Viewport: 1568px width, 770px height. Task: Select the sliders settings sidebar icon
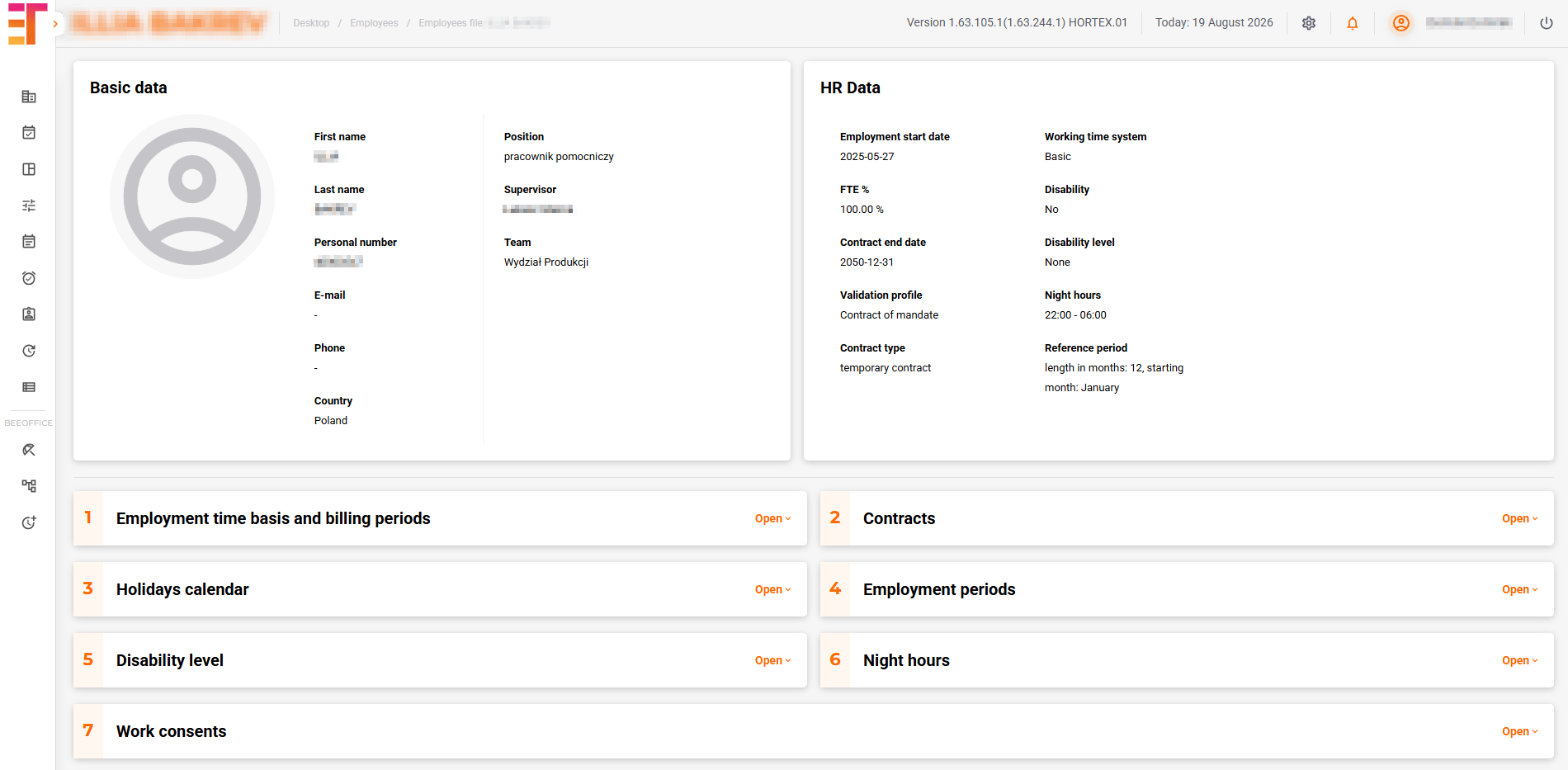pos(29,205)
